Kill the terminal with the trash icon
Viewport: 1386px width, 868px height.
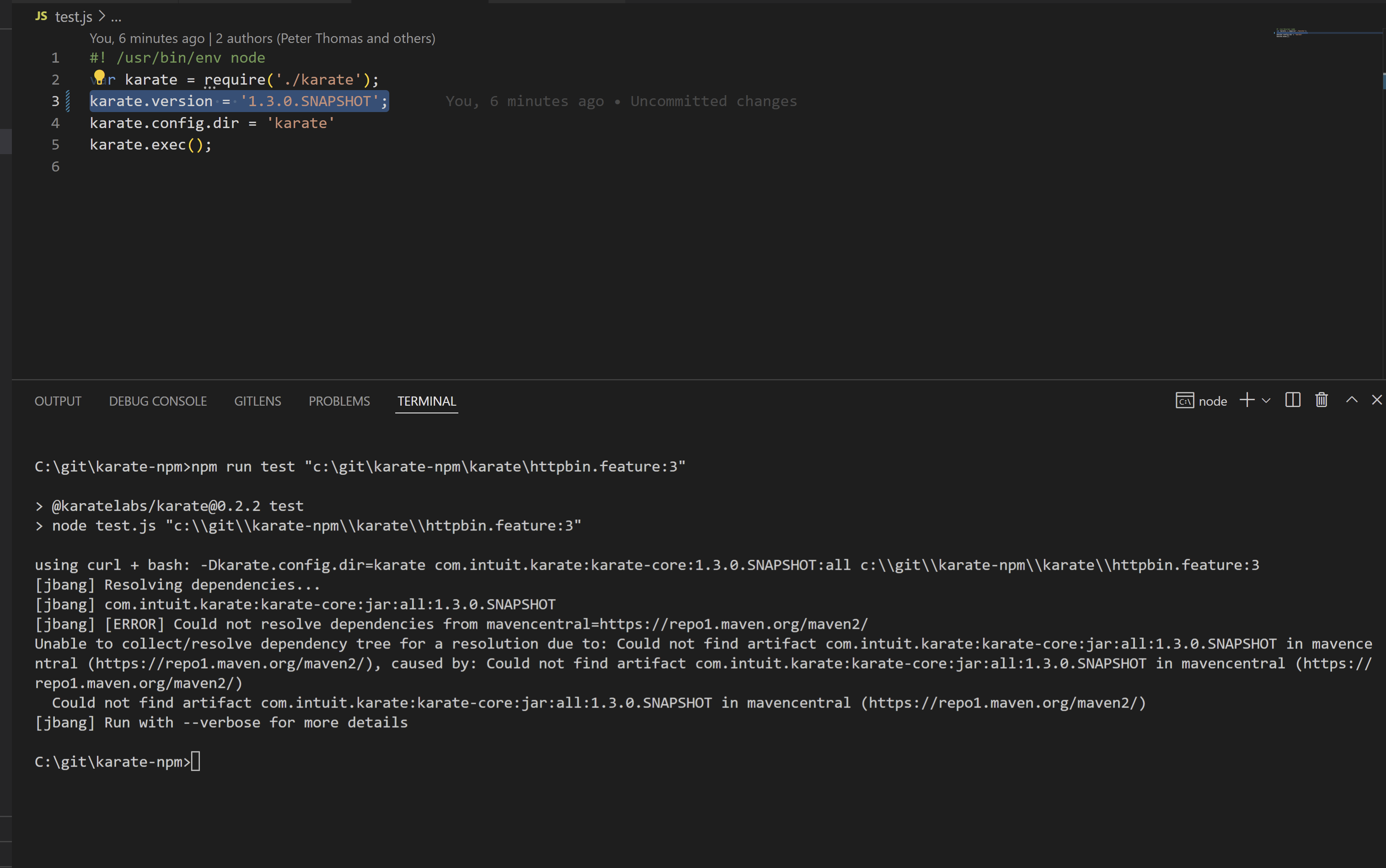1320,400
